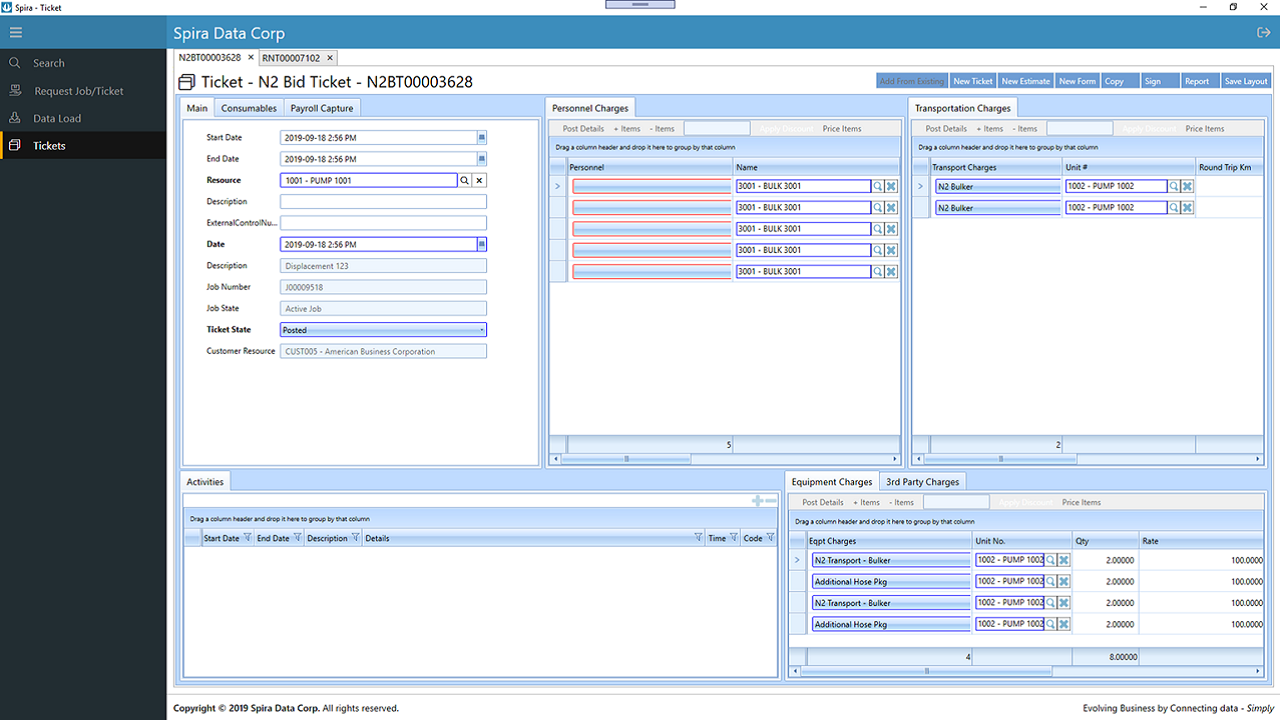Switch to the Payroll Capture tab

321,107
